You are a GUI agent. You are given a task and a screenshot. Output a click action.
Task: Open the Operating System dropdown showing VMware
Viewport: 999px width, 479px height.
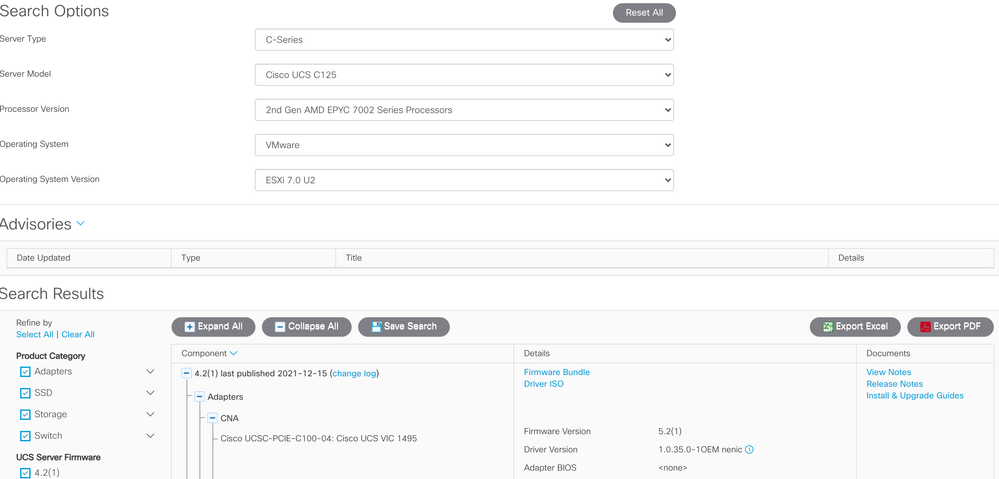click(464, 145)
